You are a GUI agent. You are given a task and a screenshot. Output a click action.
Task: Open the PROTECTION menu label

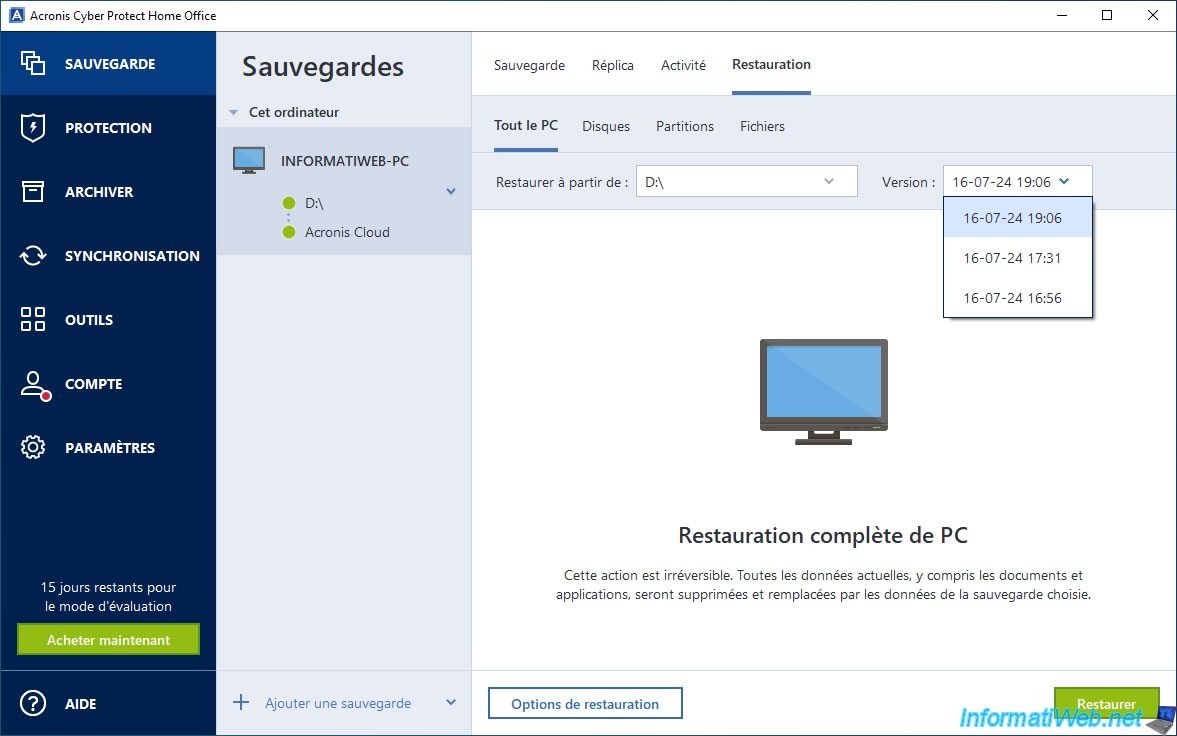[108, 128]
